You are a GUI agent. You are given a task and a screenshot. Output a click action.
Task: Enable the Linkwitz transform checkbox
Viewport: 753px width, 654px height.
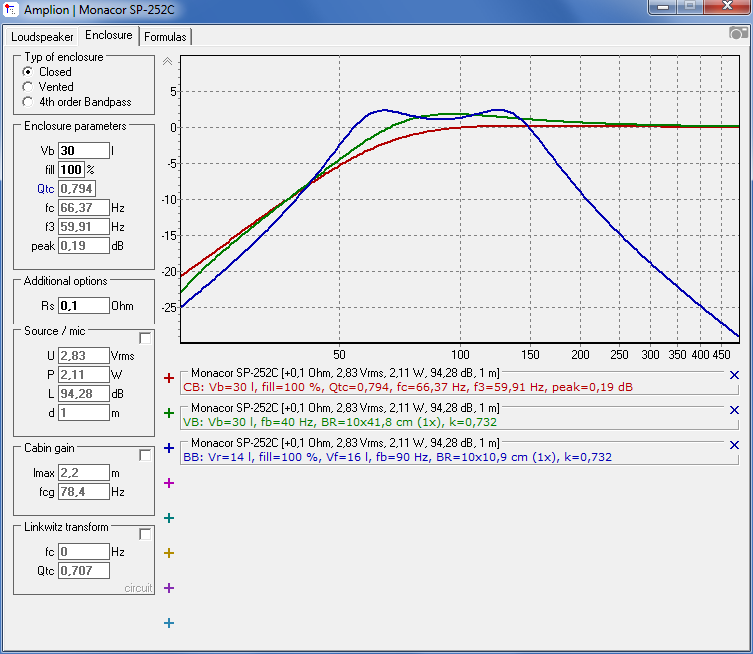[145, 534]
